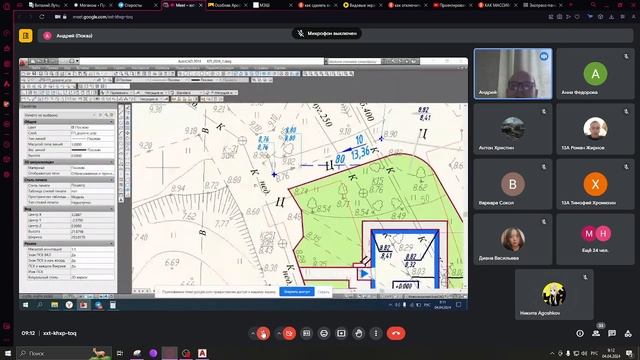The height and width of the screenshot is (360, 640).
Task: Select Анна Федорова participant tile
Action: point(595,74)
